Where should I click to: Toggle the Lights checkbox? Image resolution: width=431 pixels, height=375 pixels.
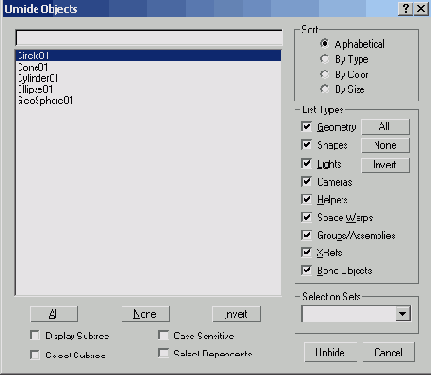(x=306, y=164)
